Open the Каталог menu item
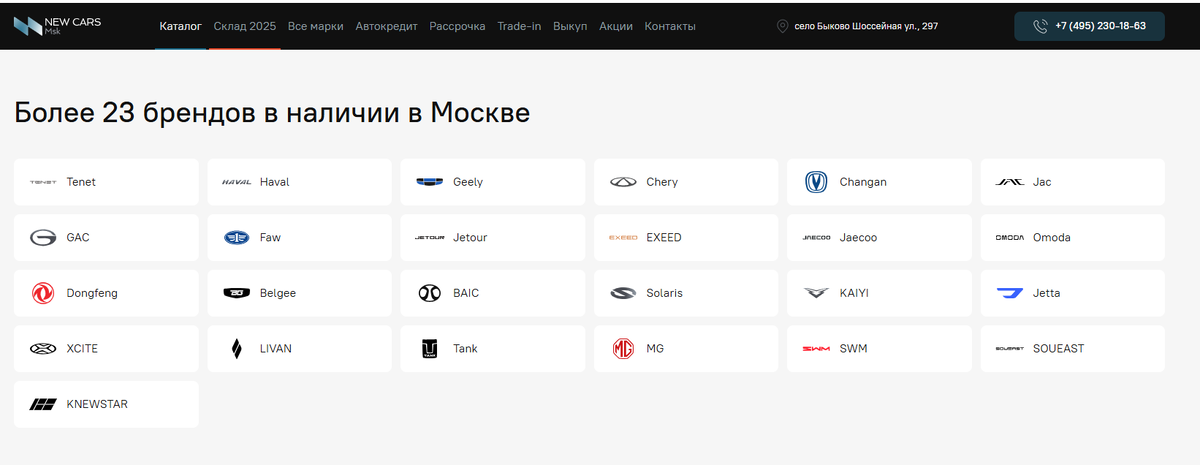Viewport: 1200px width, 465px height. pyautogui.click(x=180, y=26)
